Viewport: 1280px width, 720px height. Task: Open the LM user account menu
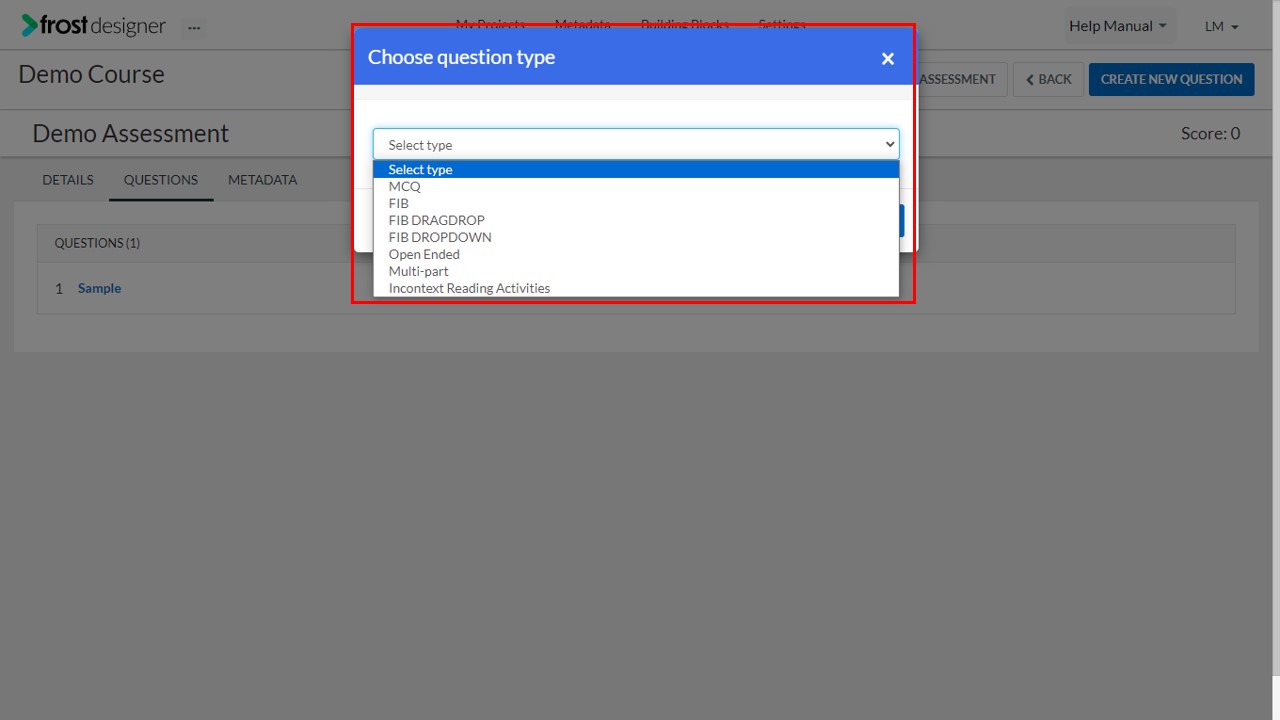1222,26
